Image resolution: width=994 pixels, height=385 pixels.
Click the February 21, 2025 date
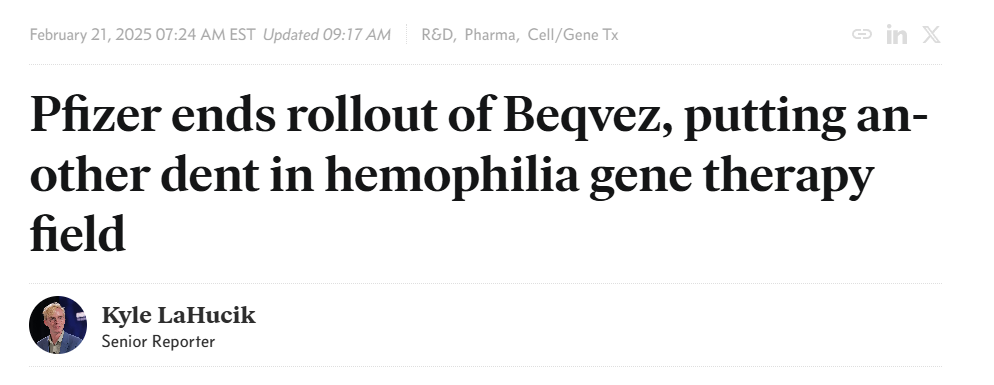click(91, 35)
